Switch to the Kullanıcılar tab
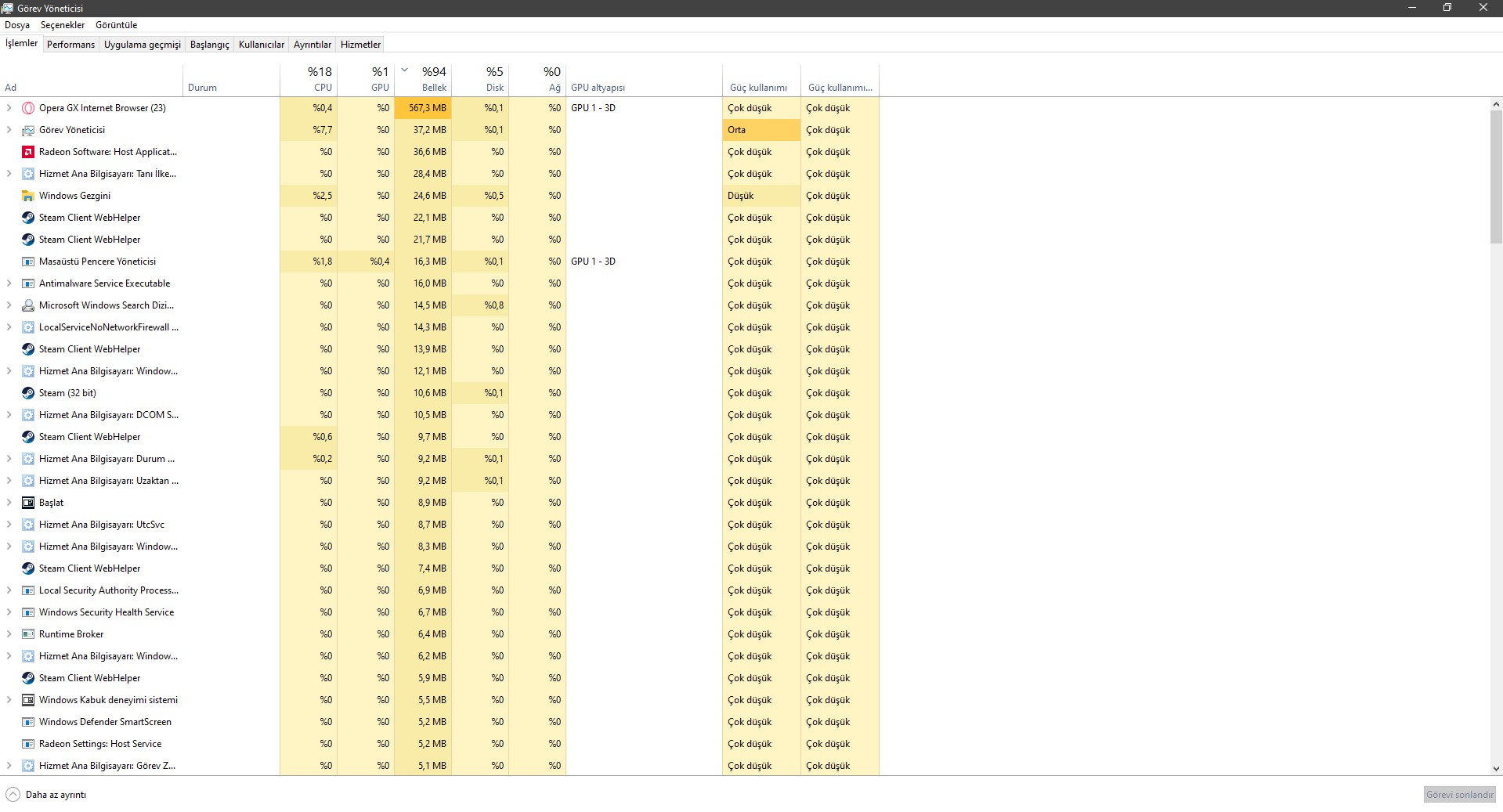1503x812 pixels. click(x=262, y=45)
